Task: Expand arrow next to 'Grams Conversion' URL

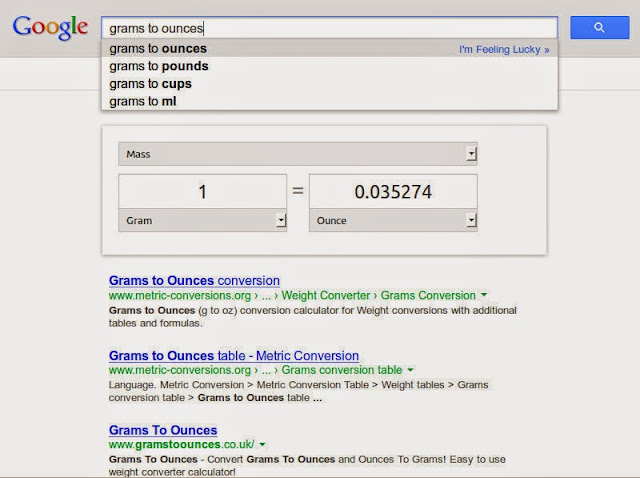Action: 484,295
